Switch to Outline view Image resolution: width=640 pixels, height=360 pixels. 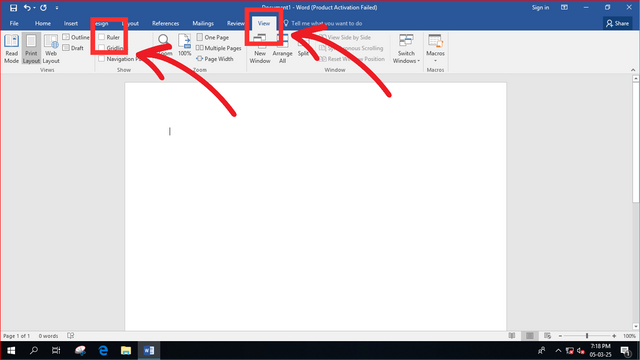pos(76,37)
